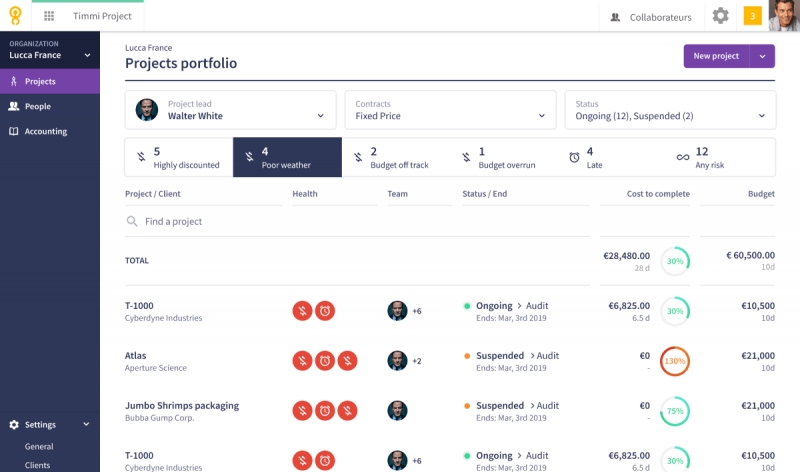Toggle the Highly discounted risk filter
Viewport: 800px width, 472px height.
[178, 157]
